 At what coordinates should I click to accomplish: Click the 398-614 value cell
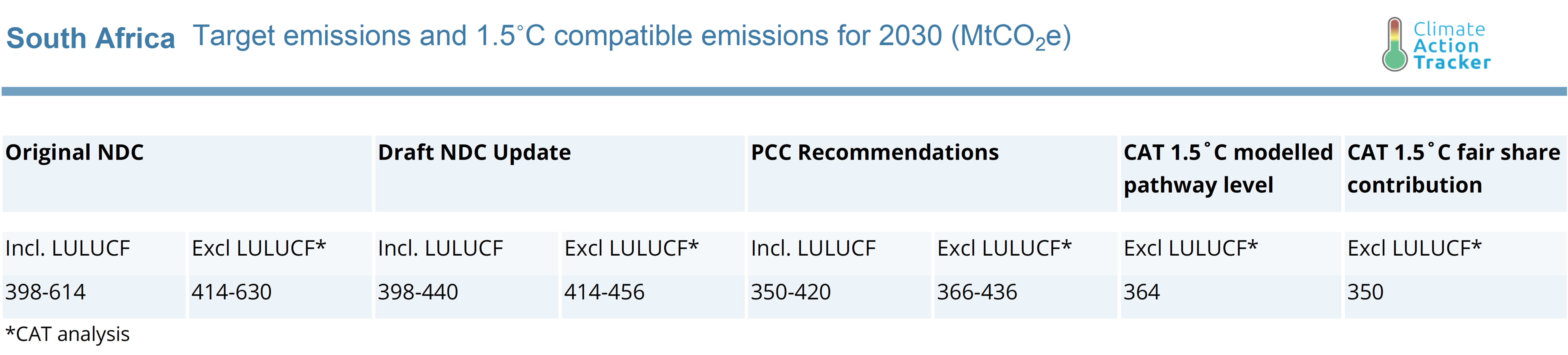coord(46,292)
